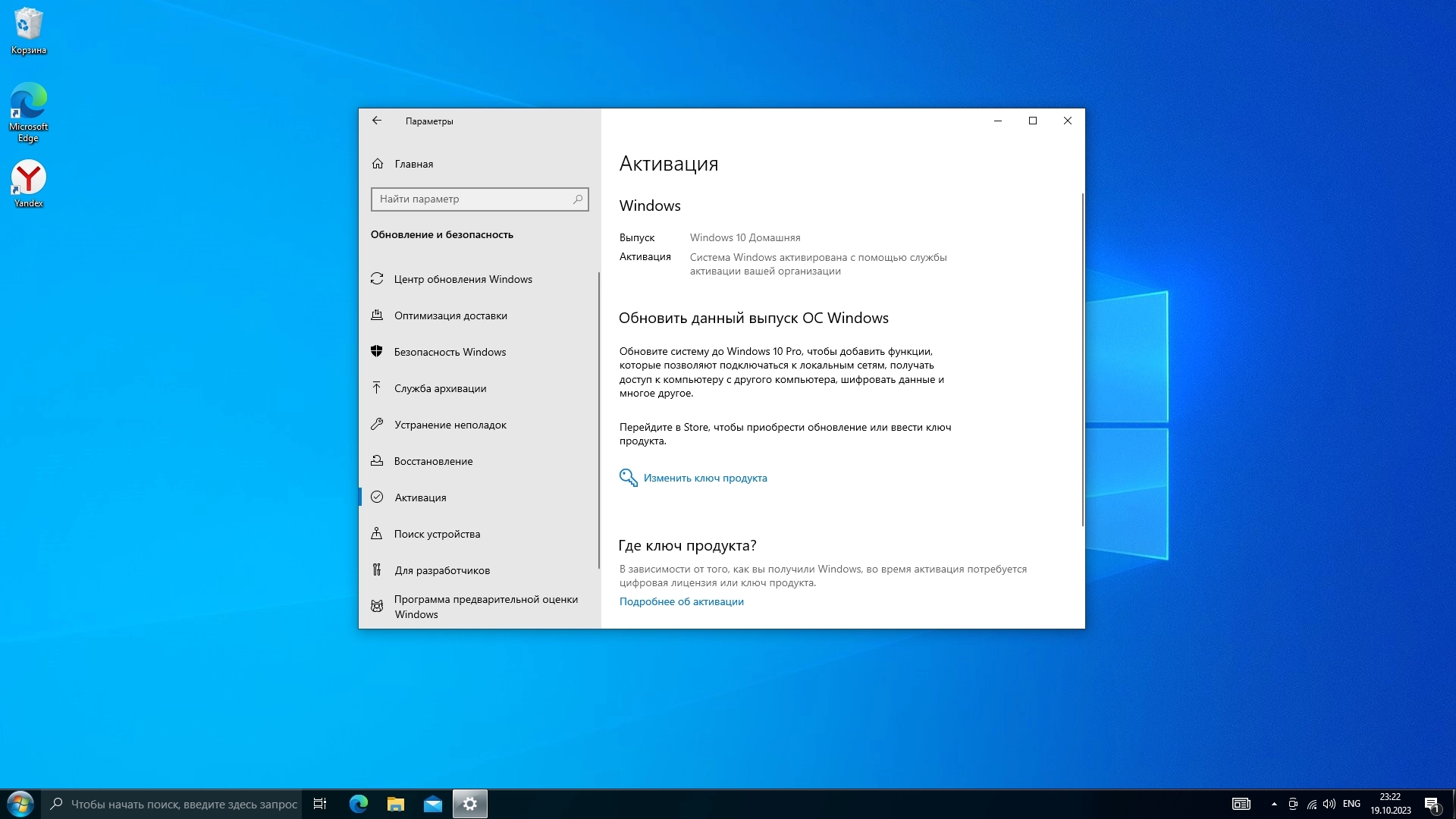This screenshot has height=819, width=1456.
Task: Select Оптимизация доставки in the sidebar
Action: coord(450,315)
